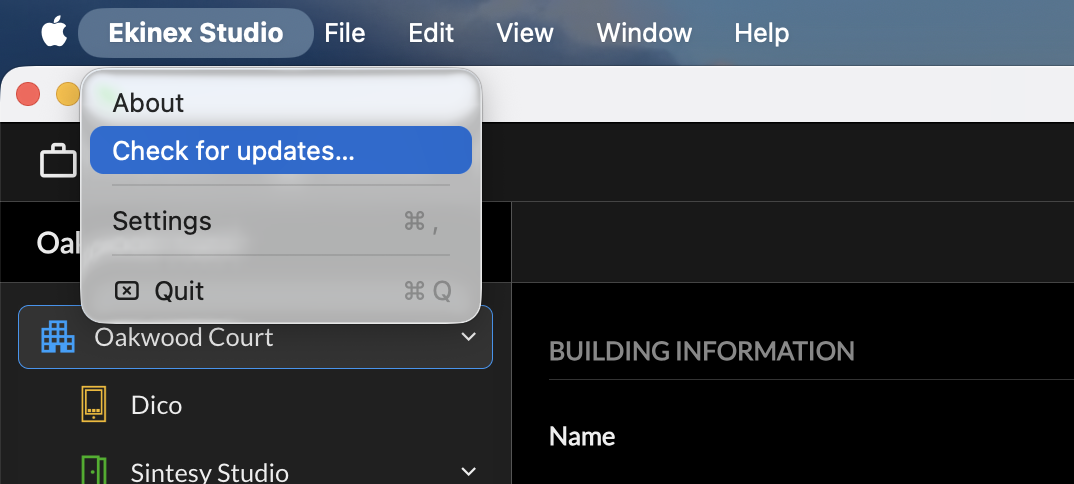Choose the Quit menu entry
Image resolution: width=1074 pixels, height=484 pixels.
click(281, 291)
